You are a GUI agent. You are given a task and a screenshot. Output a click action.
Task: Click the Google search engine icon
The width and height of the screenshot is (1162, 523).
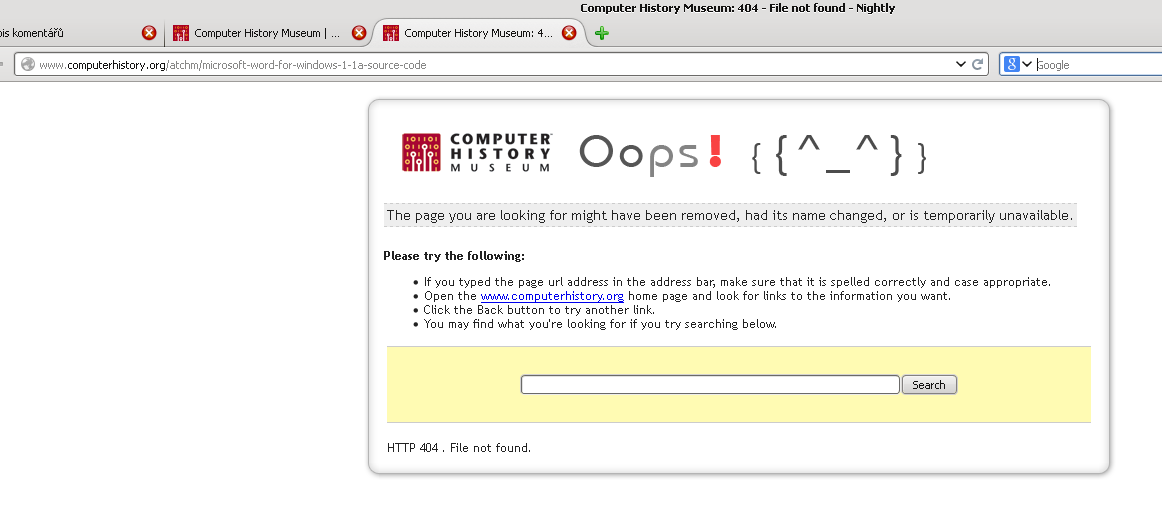click(1012, 64)
